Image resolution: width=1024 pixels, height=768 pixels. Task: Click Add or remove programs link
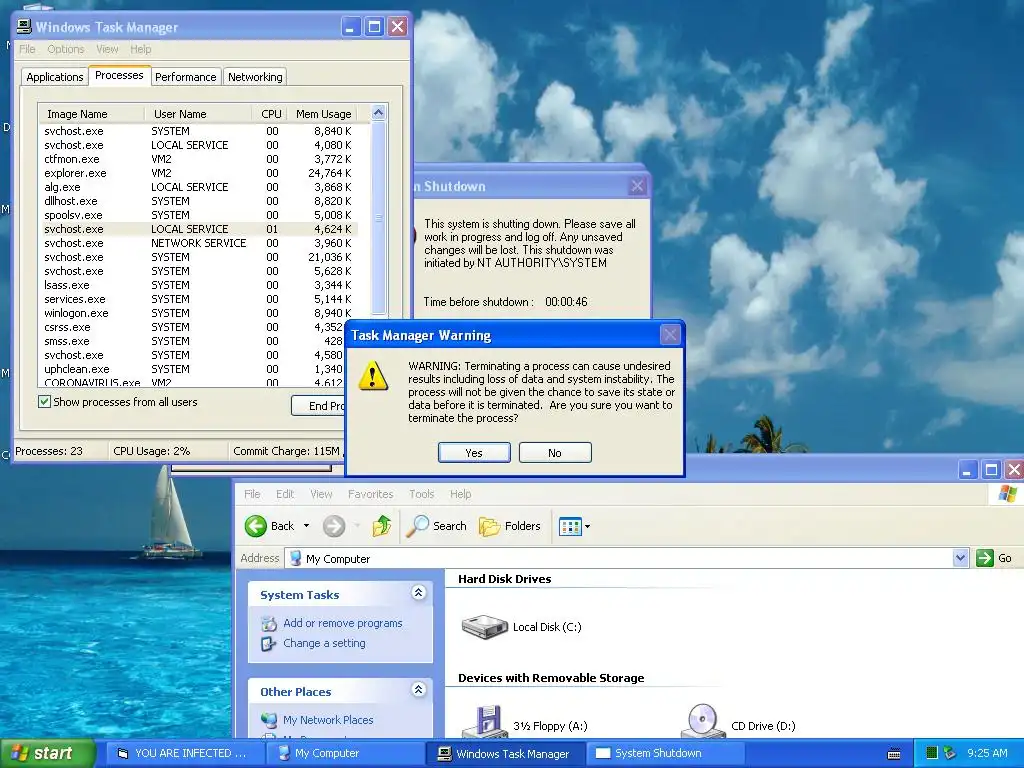point(342,623)
